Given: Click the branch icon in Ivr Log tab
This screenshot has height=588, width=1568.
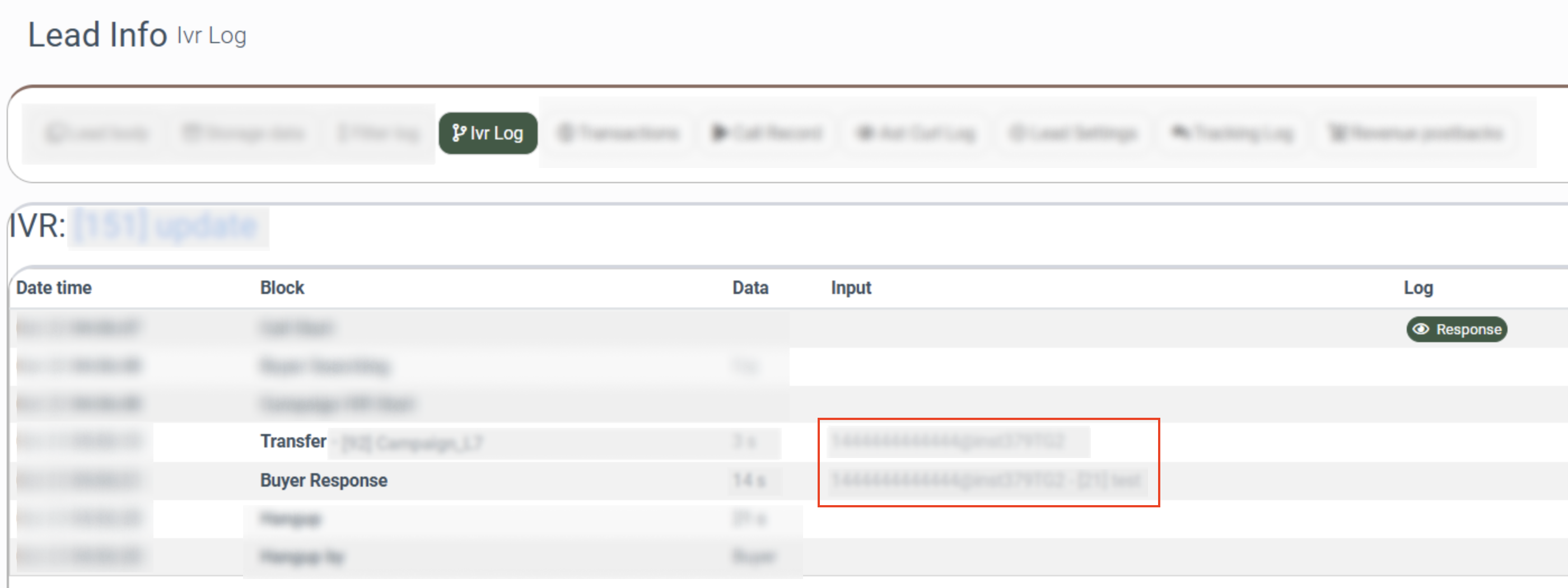Looking at the screenshot, I should [x=458, y=133].
